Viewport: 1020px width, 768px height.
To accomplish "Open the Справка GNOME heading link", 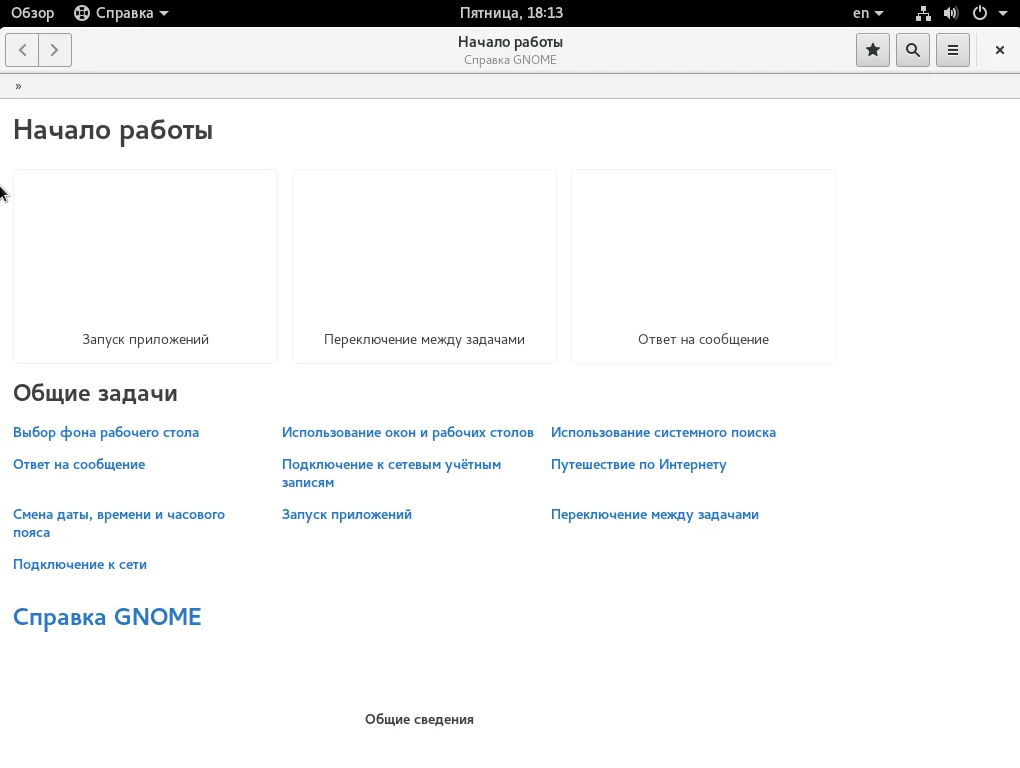I will click(x=107, y=616).
